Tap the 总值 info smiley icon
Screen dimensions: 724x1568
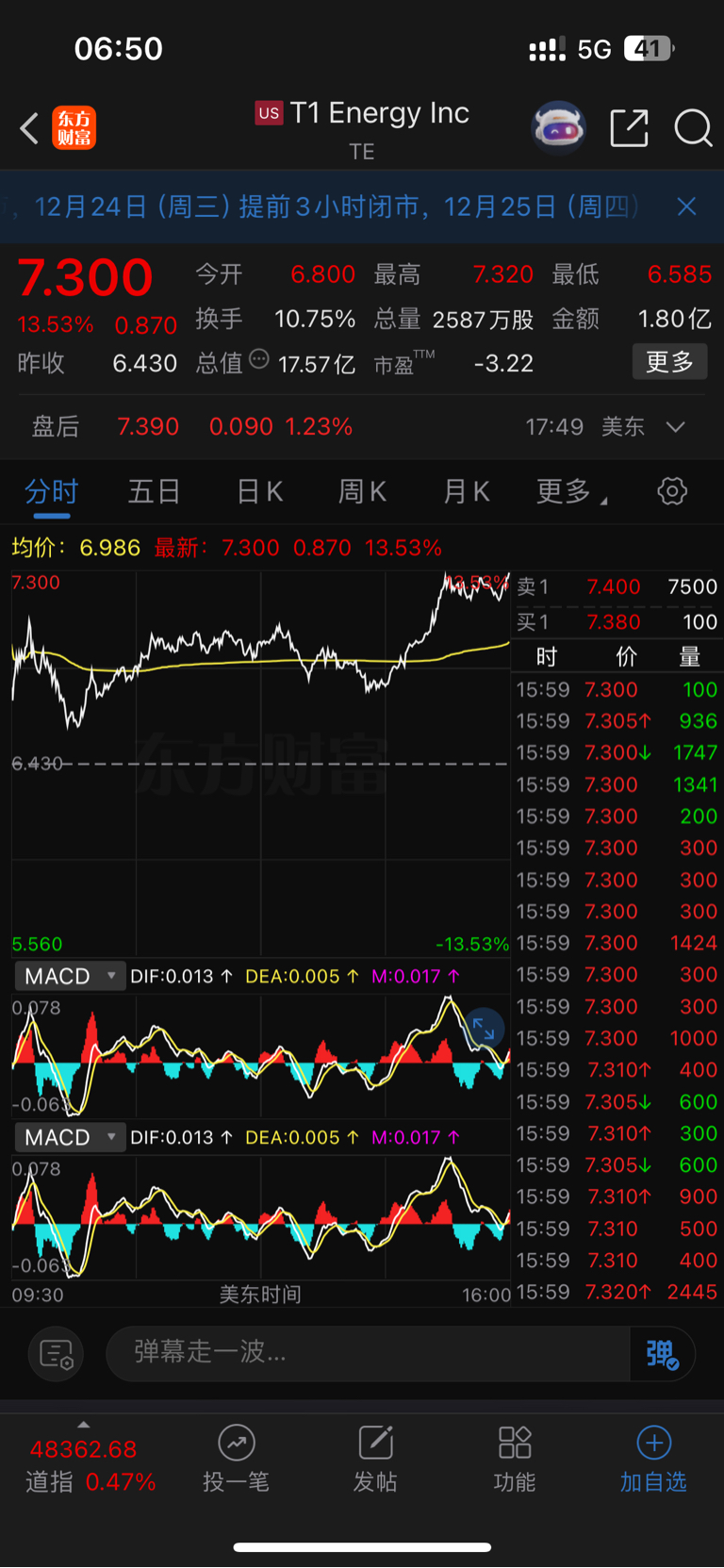pyautogui.click(x=259, y=360)
